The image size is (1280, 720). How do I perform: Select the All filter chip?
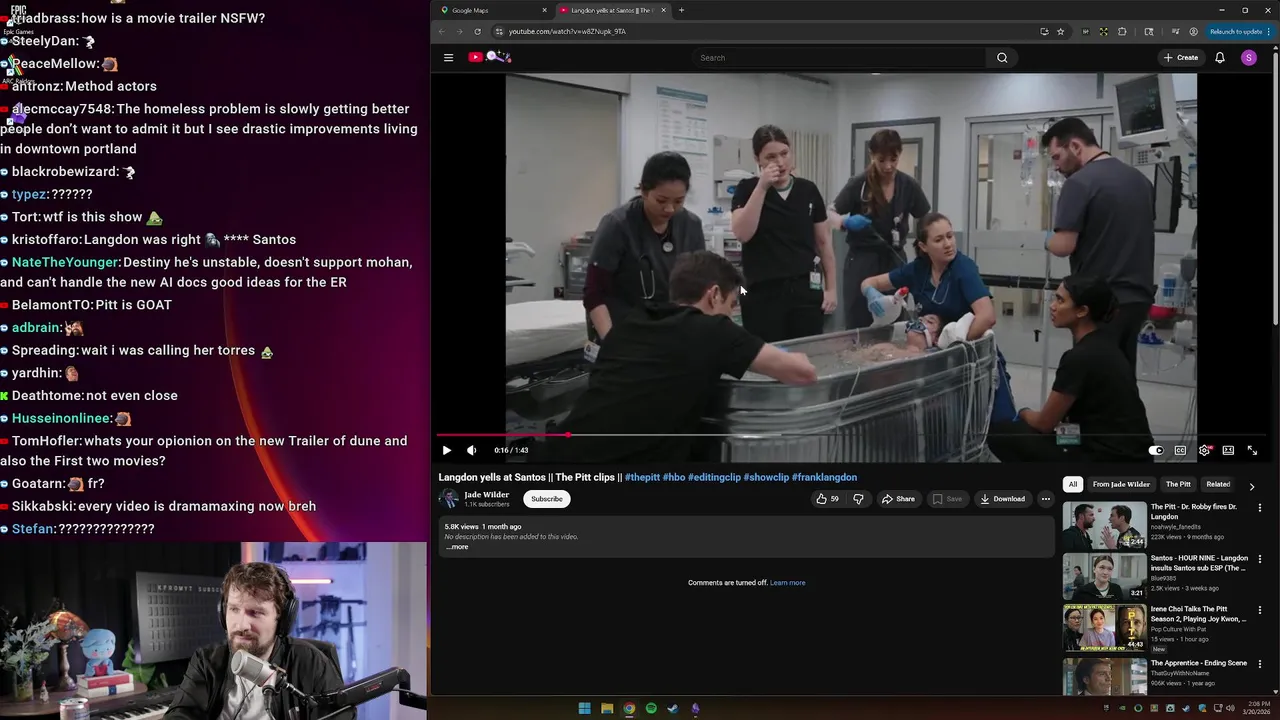click(1073, 484)
